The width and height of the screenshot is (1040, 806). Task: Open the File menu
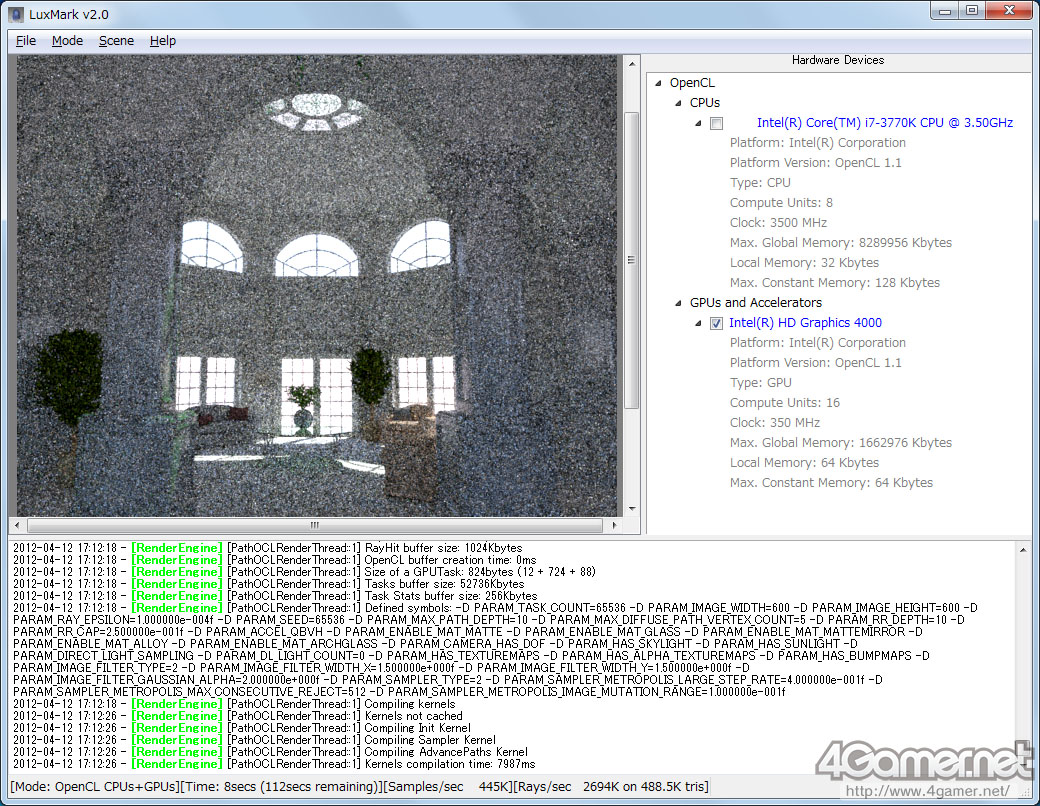pos(26,41)
